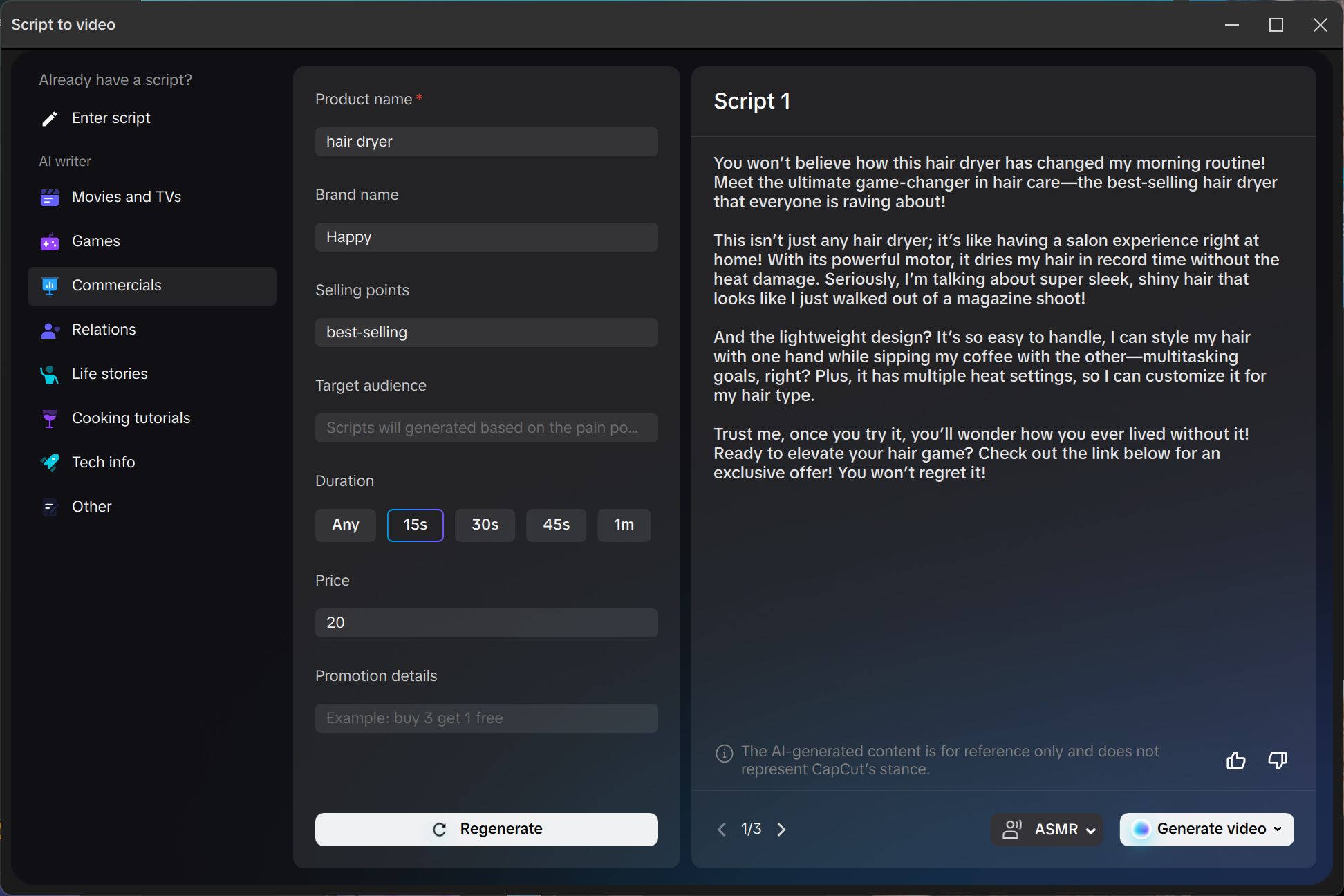This screenshot has height=896, width=1344.
Task: Select the 1m duration option
Action: (624, 525)
